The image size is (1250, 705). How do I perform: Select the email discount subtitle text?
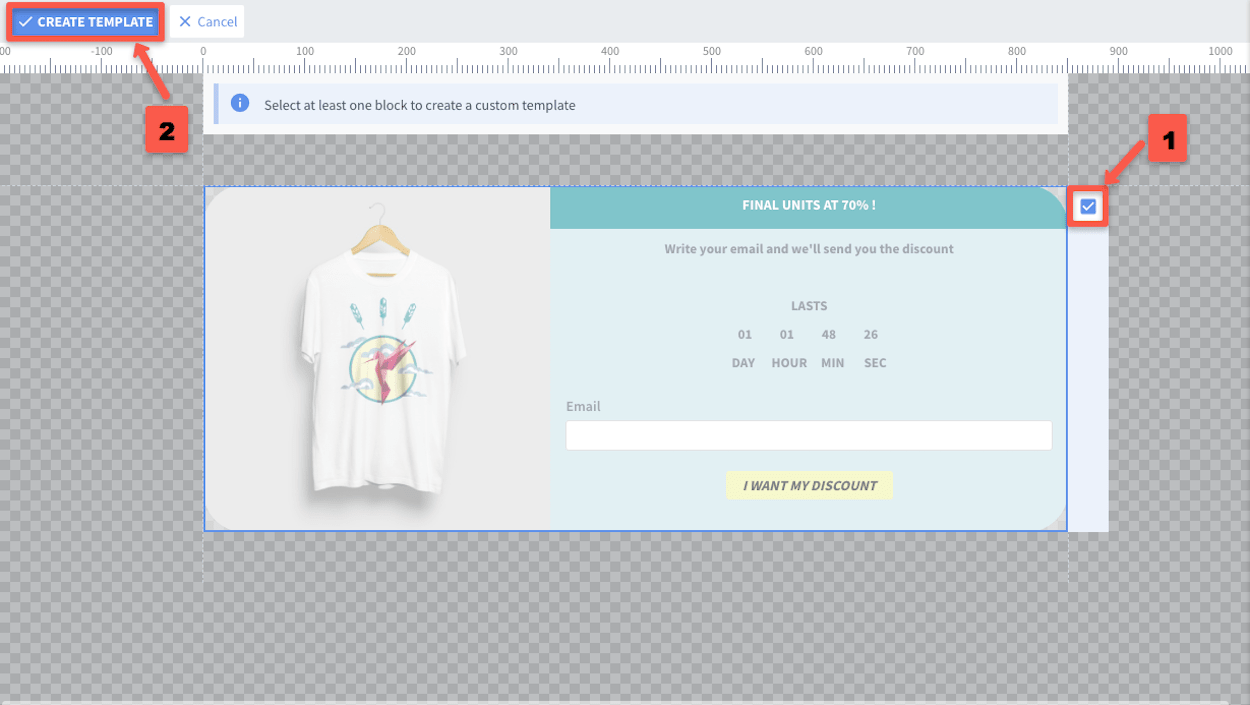808,249
